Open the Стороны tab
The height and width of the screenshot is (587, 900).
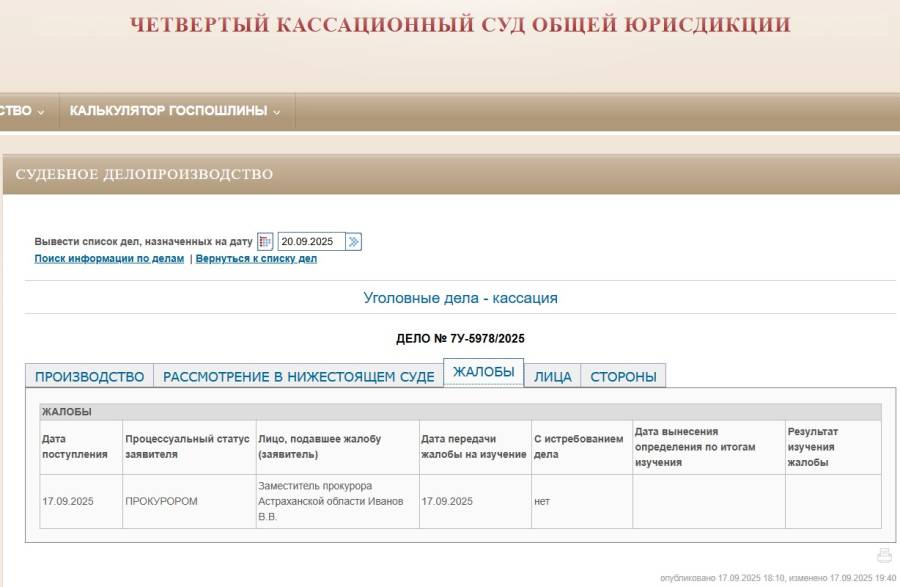[x=623, y=376]
